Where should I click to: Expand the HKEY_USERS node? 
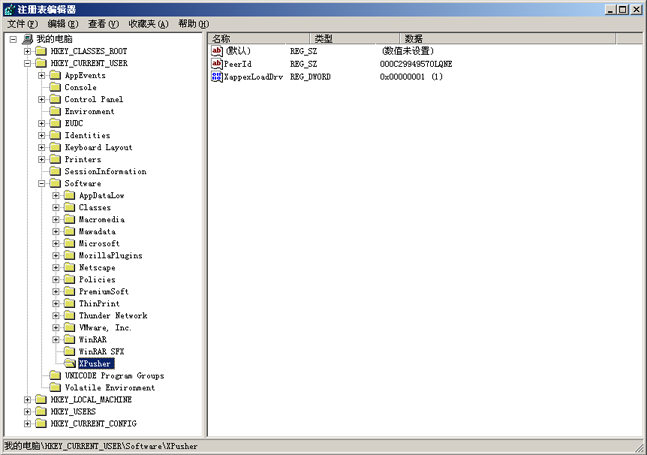(x=27, y=411)
